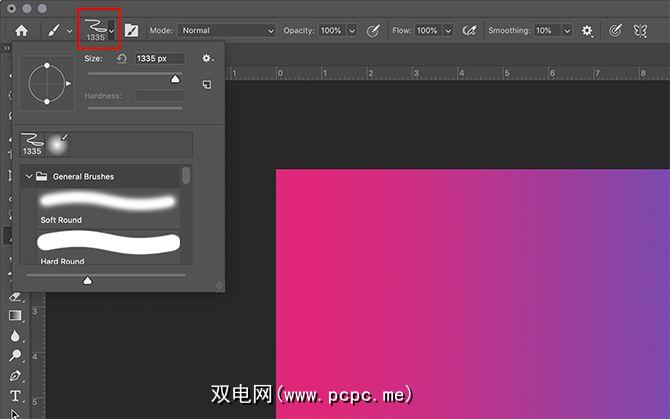Select the Gradient tool

[x=15, y=316]
